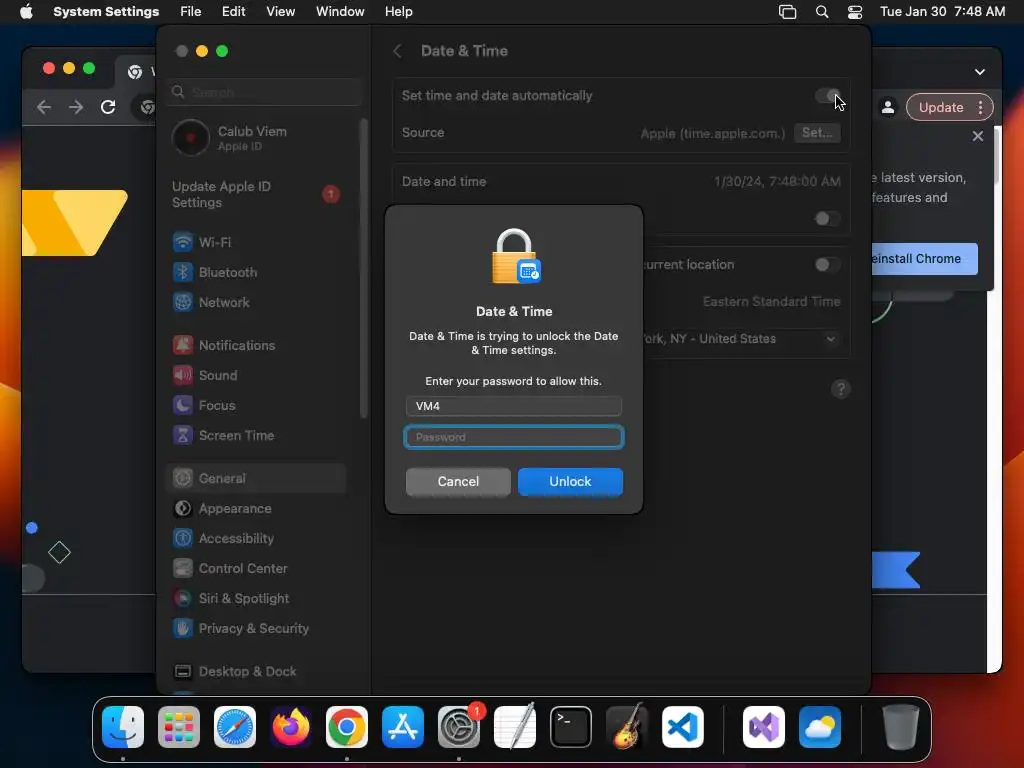Open Visual Studio purple icon in Dock
This screenshot has width=1024, height=768.
764,727
